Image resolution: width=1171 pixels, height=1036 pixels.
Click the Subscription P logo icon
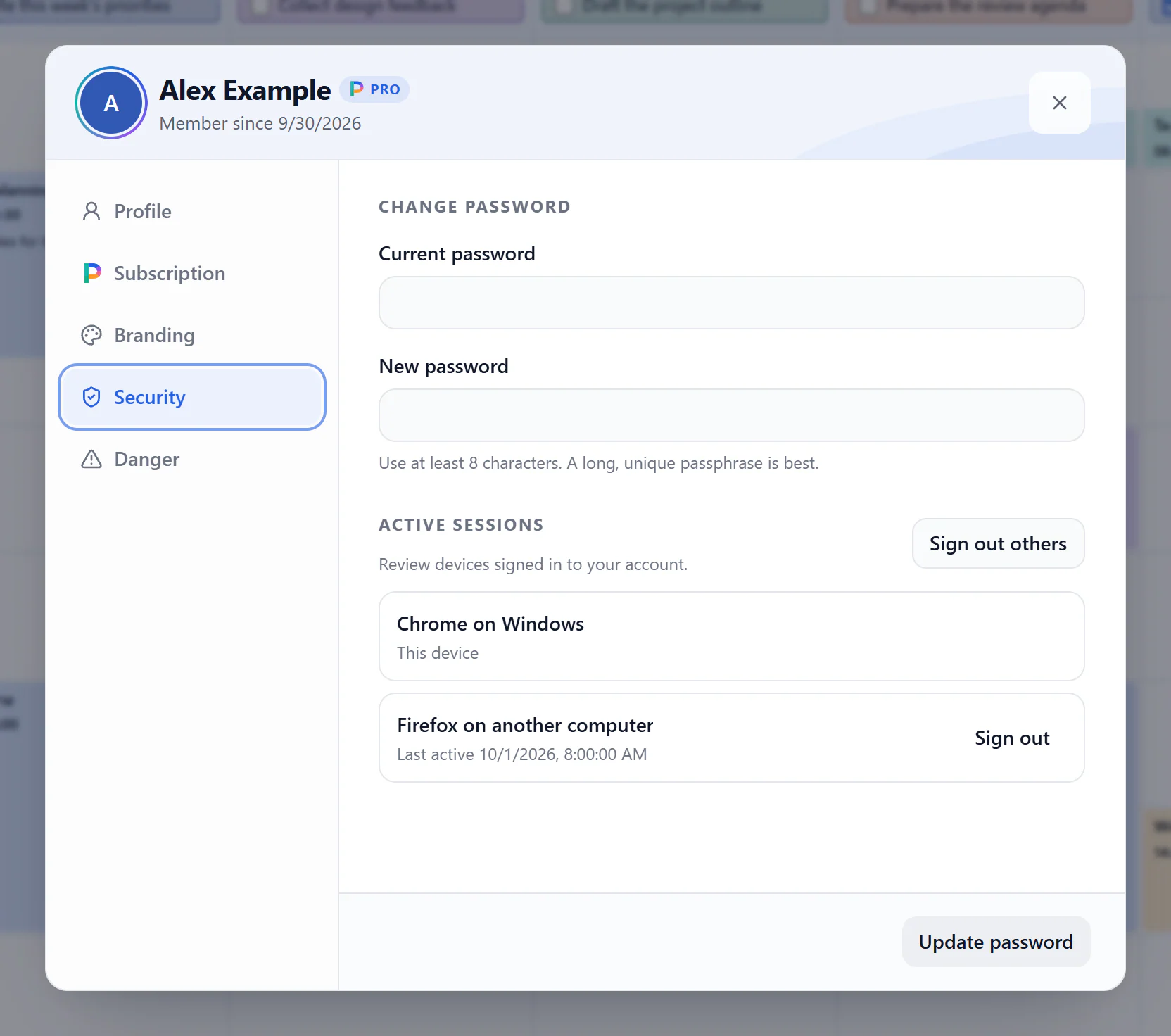[91, 273]
